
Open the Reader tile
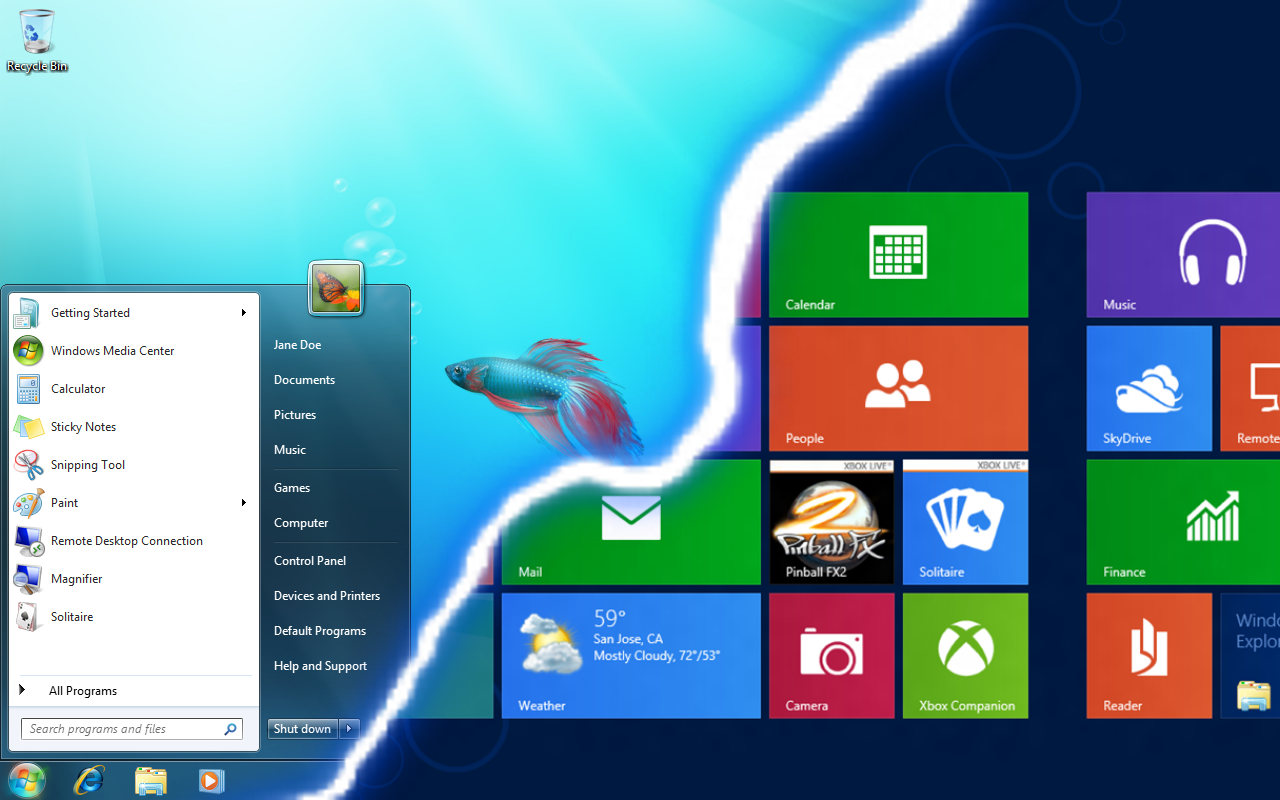(x=1149, y=656)
